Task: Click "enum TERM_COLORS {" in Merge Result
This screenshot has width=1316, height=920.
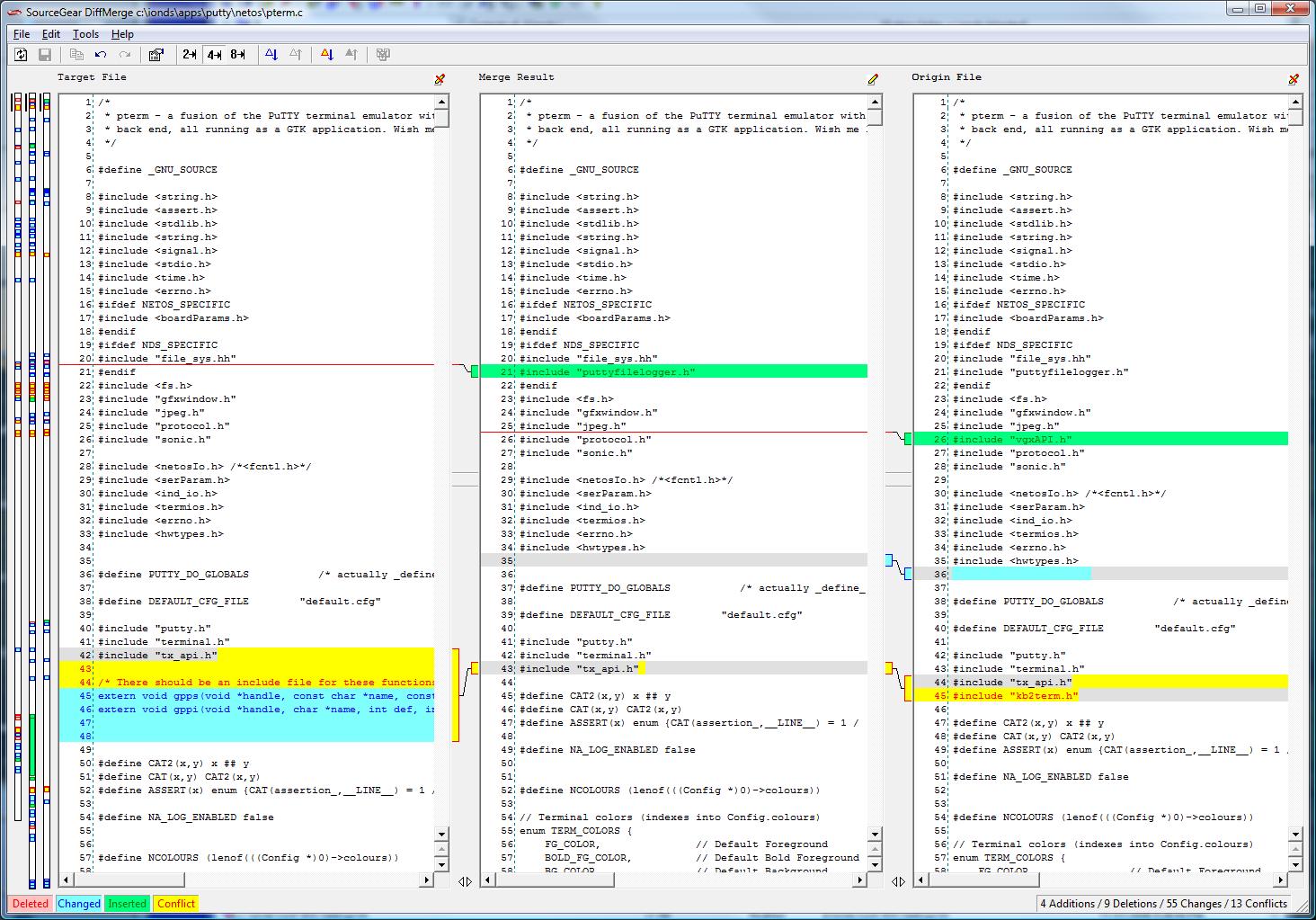Action: pyautogui.click(x=576, y=830)
